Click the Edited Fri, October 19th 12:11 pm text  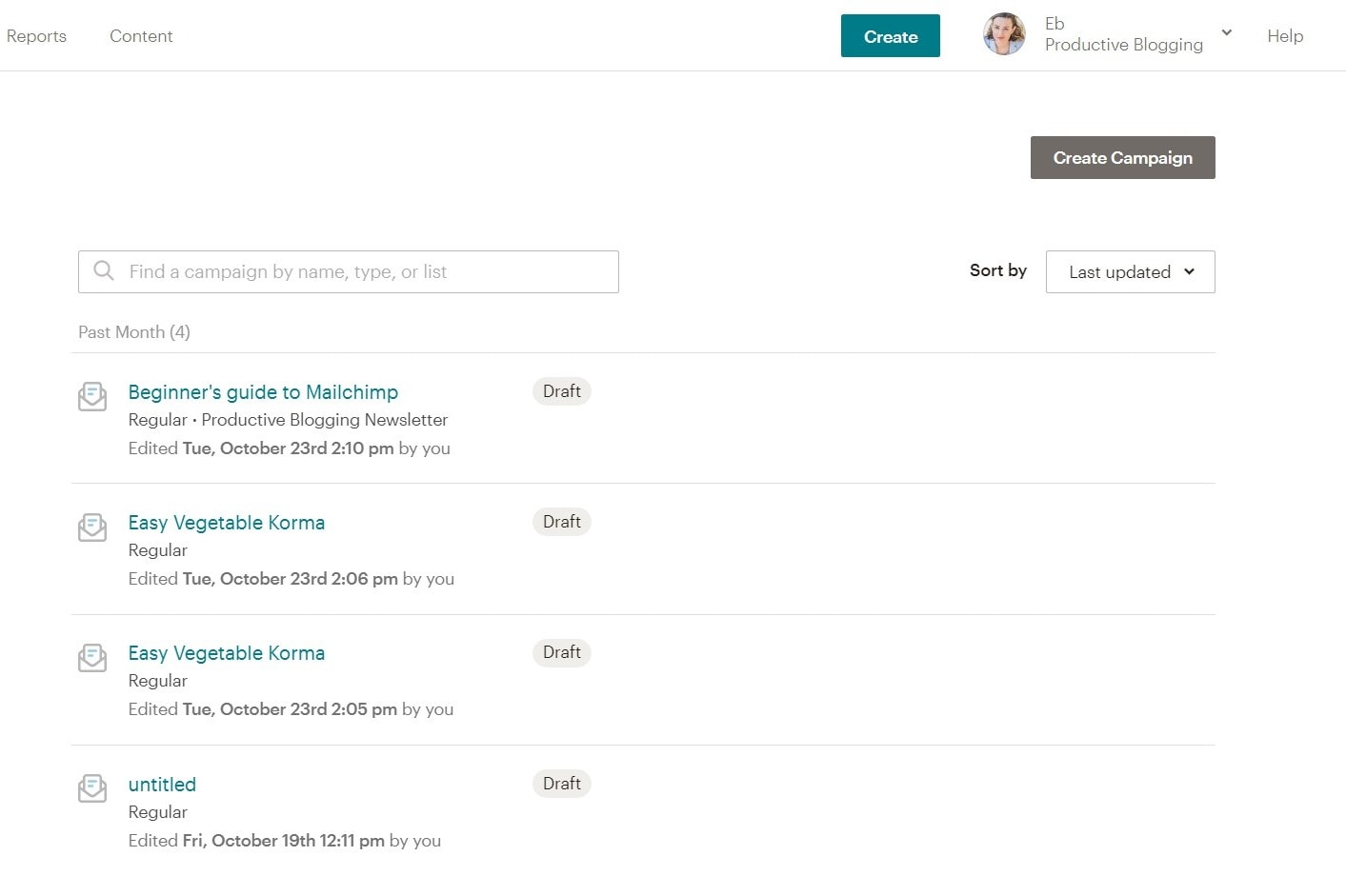coord(285,841)
